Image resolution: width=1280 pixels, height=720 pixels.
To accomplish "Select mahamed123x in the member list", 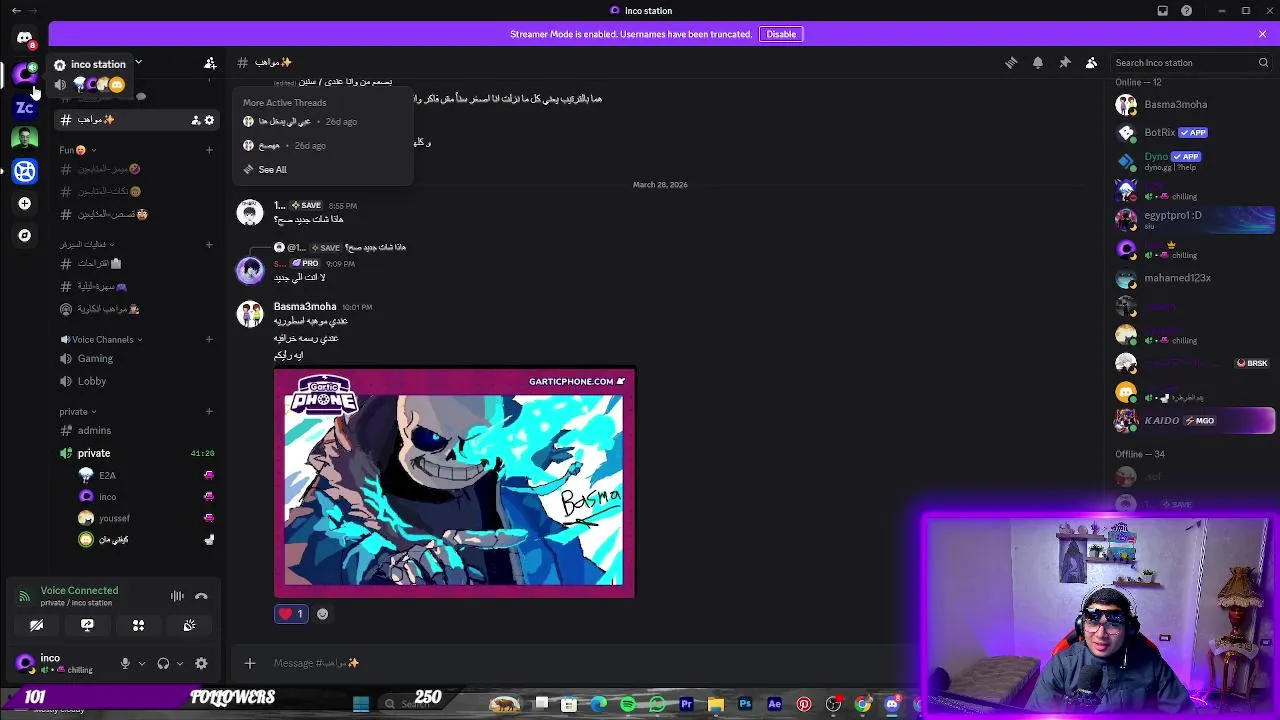I will pos(1195,278).
